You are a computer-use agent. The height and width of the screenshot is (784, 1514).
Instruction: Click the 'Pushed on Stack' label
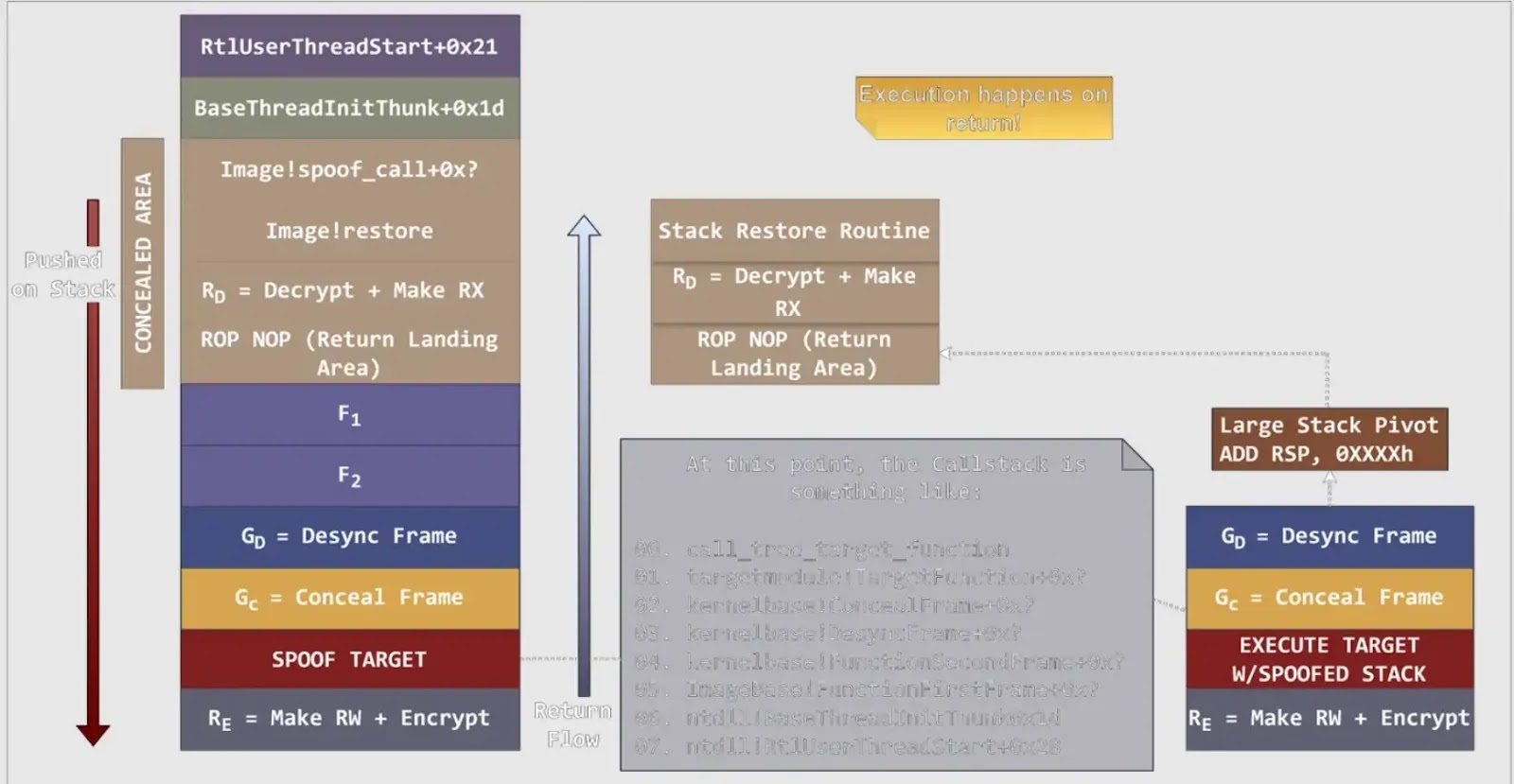pyautogui.click(x=62, y=274)
